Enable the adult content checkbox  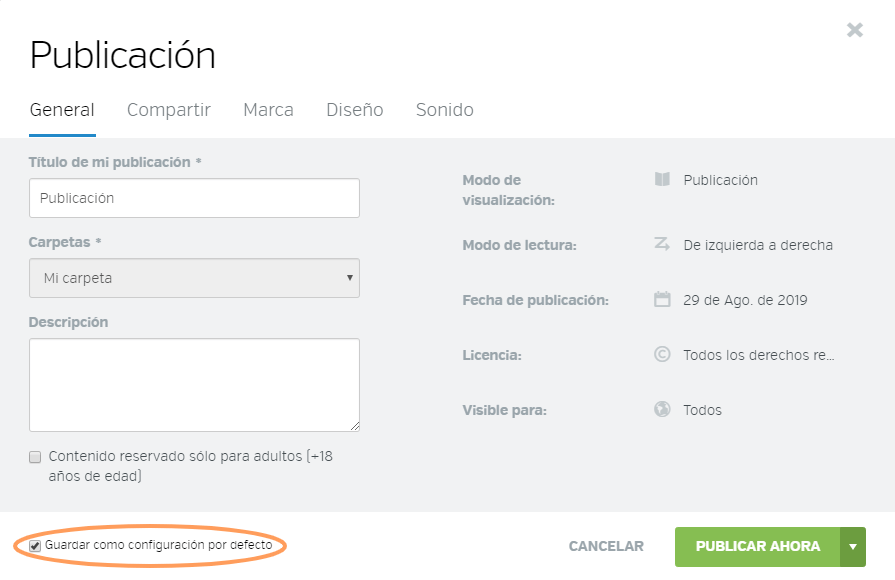(35, 456)
